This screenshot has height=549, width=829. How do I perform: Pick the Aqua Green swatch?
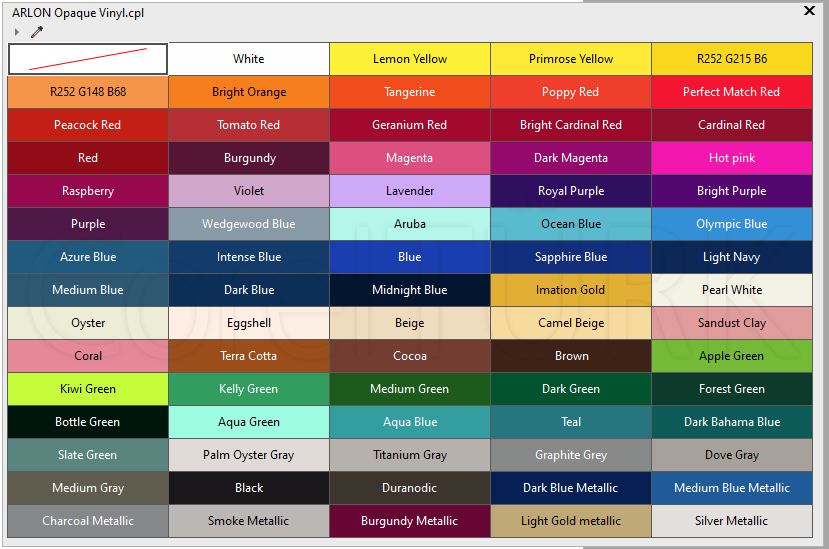tap(249, 422)
